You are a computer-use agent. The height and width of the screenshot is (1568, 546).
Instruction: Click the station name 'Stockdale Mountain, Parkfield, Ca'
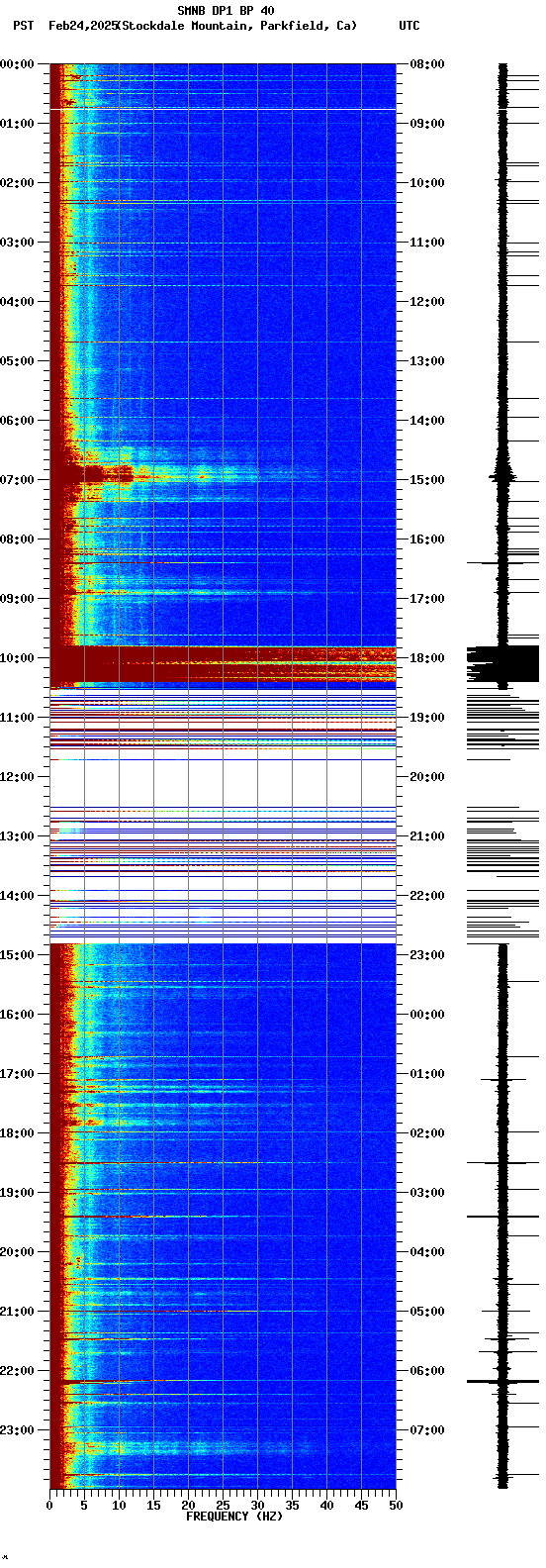pos(236,26)
